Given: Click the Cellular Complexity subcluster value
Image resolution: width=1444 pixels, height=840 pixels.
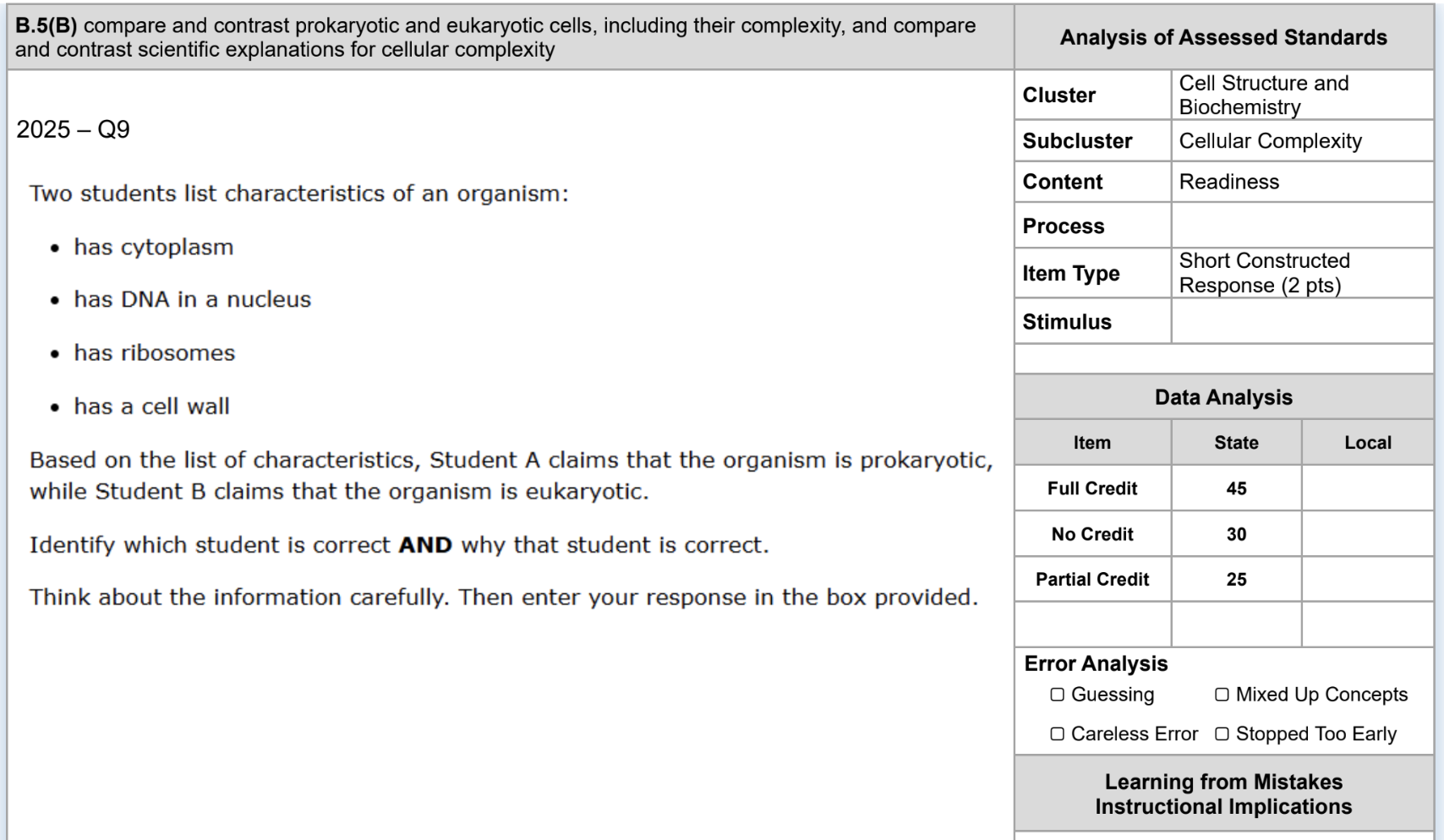Looking at the screenshot, I should pos(1270,141).
